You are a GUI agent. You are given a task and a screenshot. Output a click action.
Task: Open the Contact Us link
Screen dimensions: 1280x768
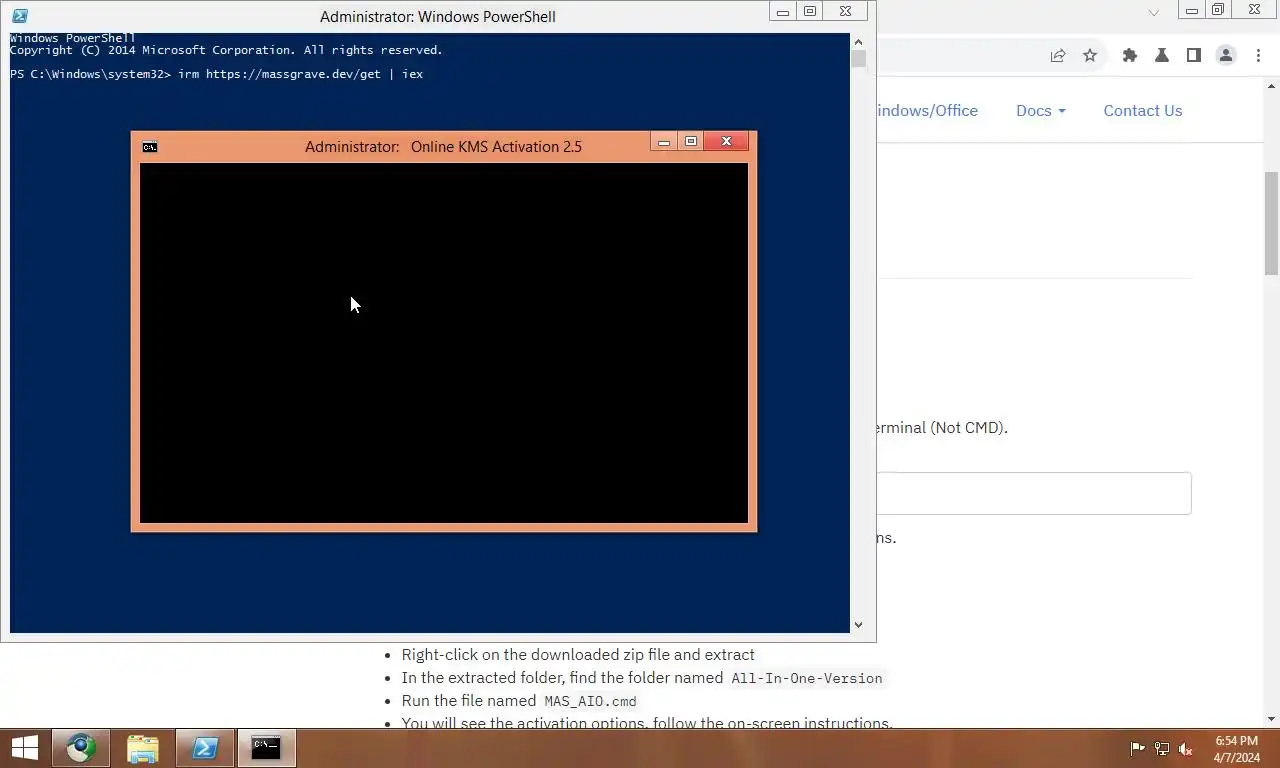tap(1143, 111)
